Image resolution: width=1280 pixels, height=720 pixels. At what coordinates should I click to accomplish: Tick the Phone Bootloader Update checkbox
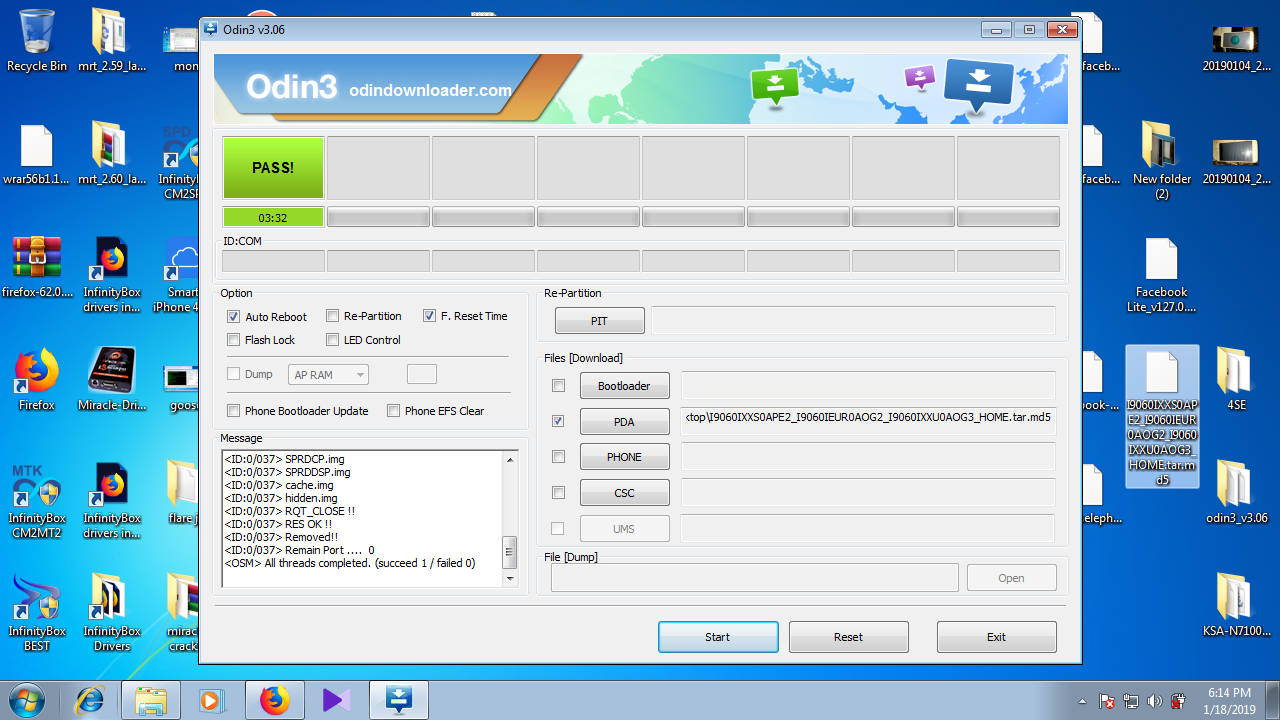234,411
